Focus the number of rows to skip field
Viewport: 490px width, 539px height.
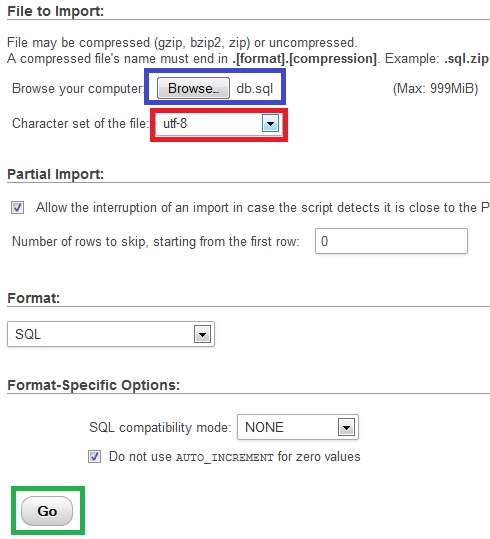pyautogui.click(x=391, y=241)
